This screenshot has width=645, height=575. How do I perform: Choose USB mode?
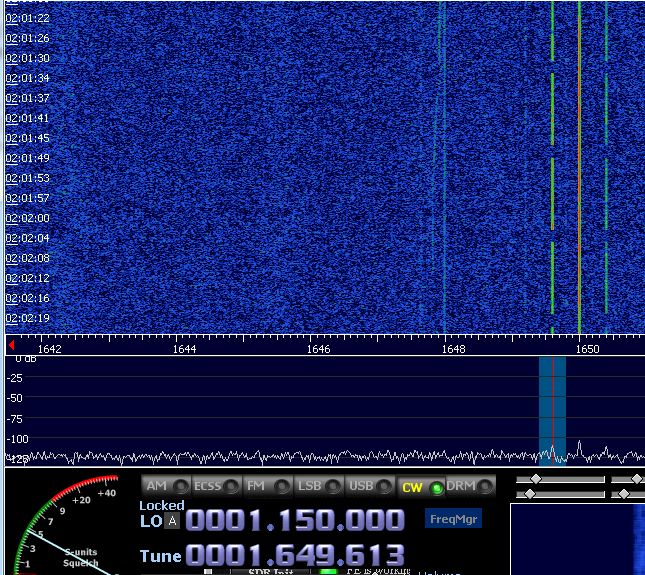pos(370,486)
